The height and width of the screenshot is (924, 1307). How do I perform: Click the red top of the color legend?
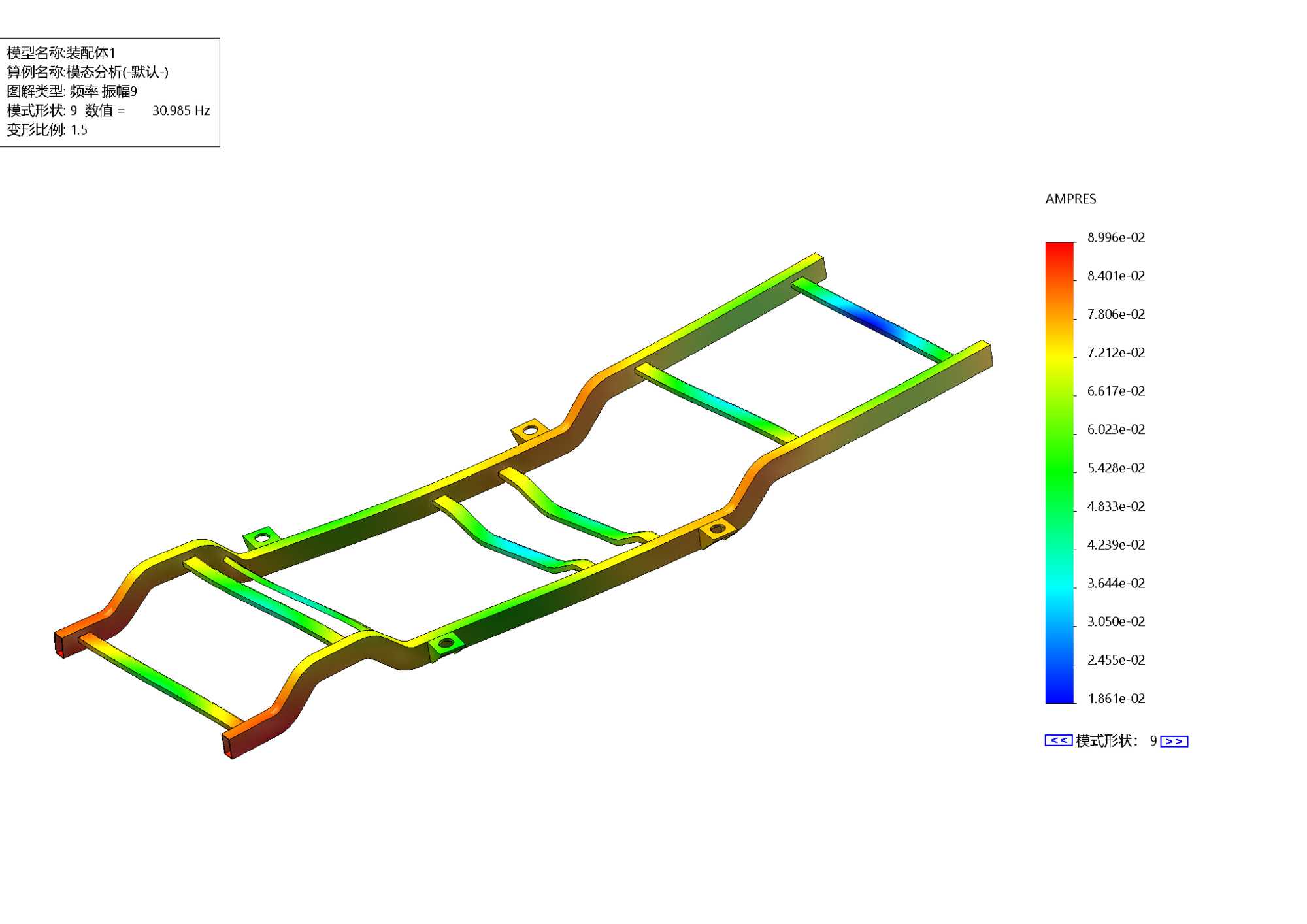(1059, 248)
